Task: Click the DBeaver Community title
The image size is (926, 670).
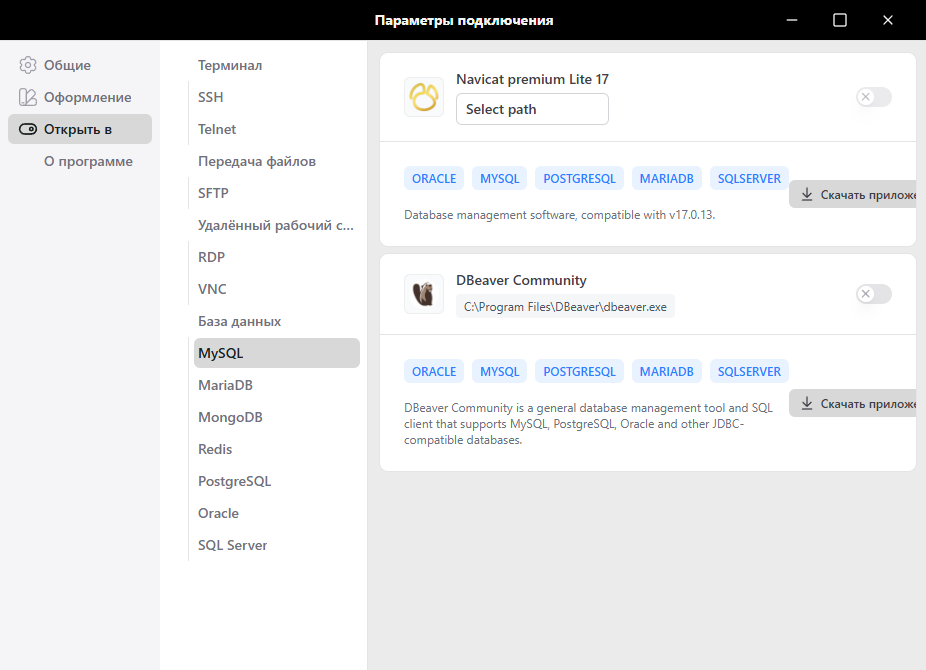Action: (x=521, y=280)
